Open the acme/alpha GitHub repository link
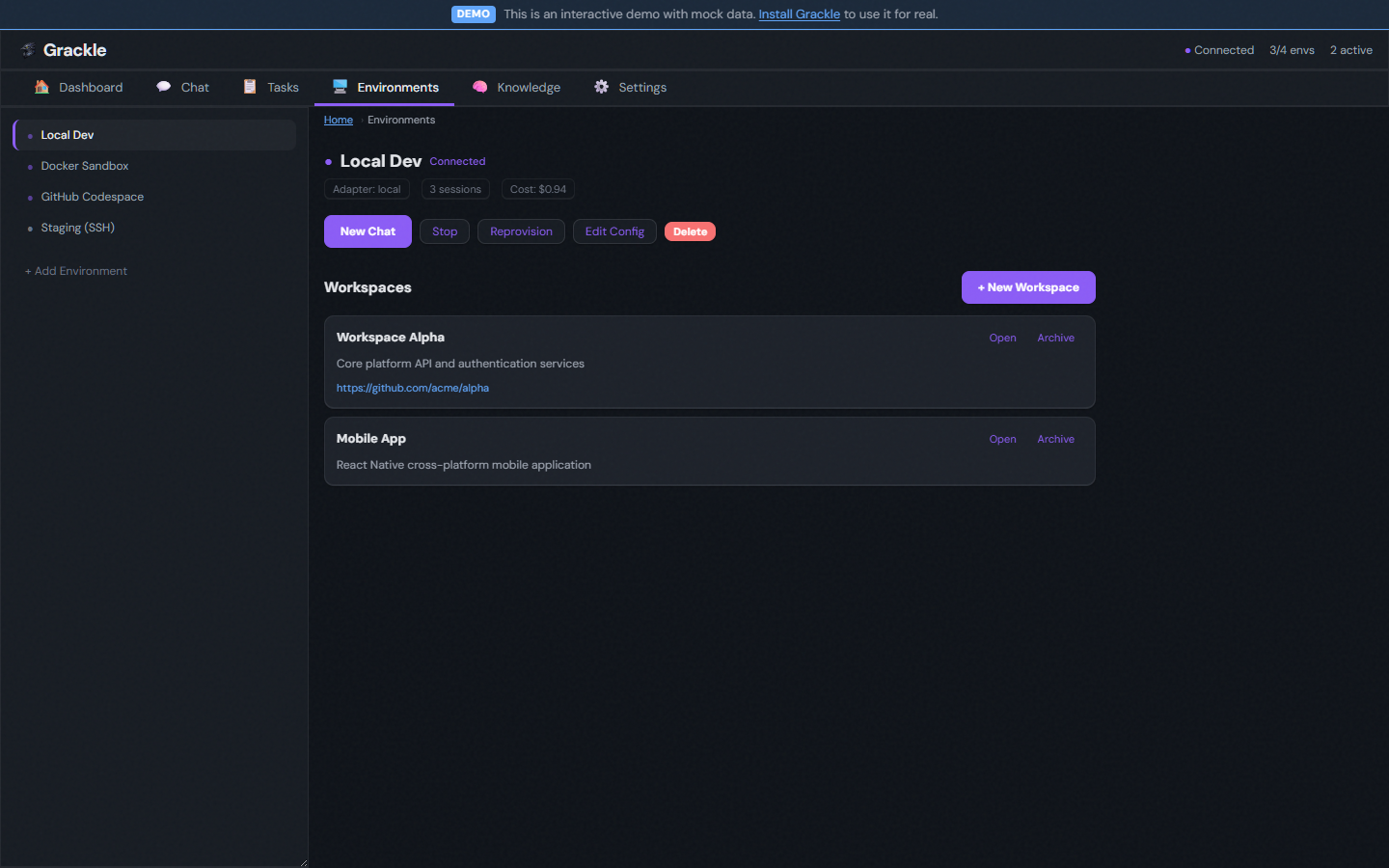This screenshot has width=1389, height=868. (412, 387)
